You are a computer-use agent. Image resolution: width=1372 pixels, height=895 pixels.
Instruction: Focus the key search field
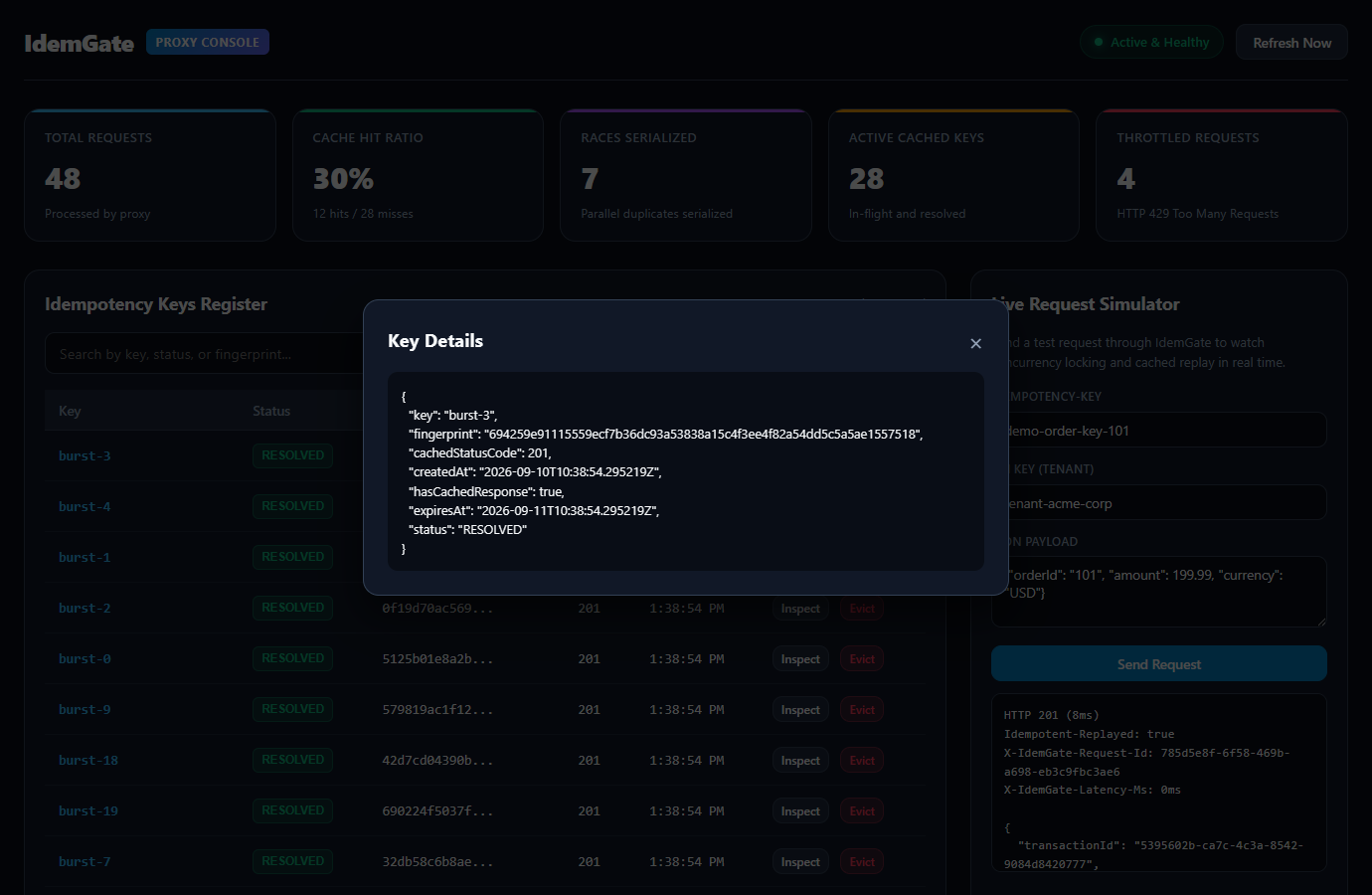pos(204,354)
